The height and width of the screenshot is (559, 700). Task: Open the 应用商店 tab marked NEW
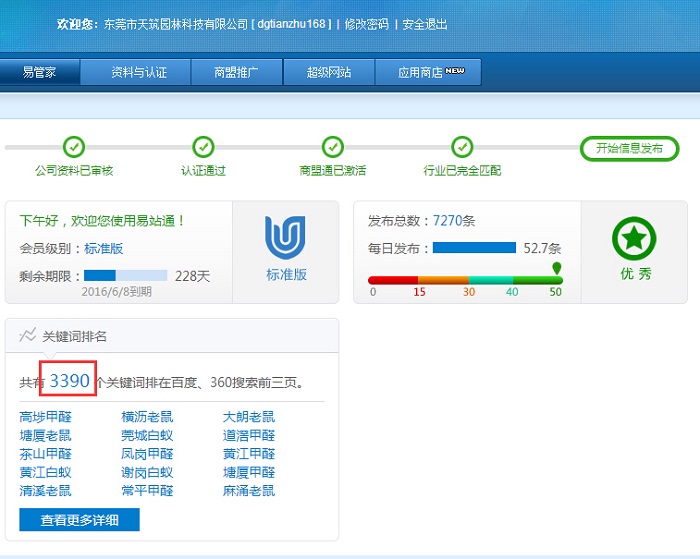click(x=430, y=72)
